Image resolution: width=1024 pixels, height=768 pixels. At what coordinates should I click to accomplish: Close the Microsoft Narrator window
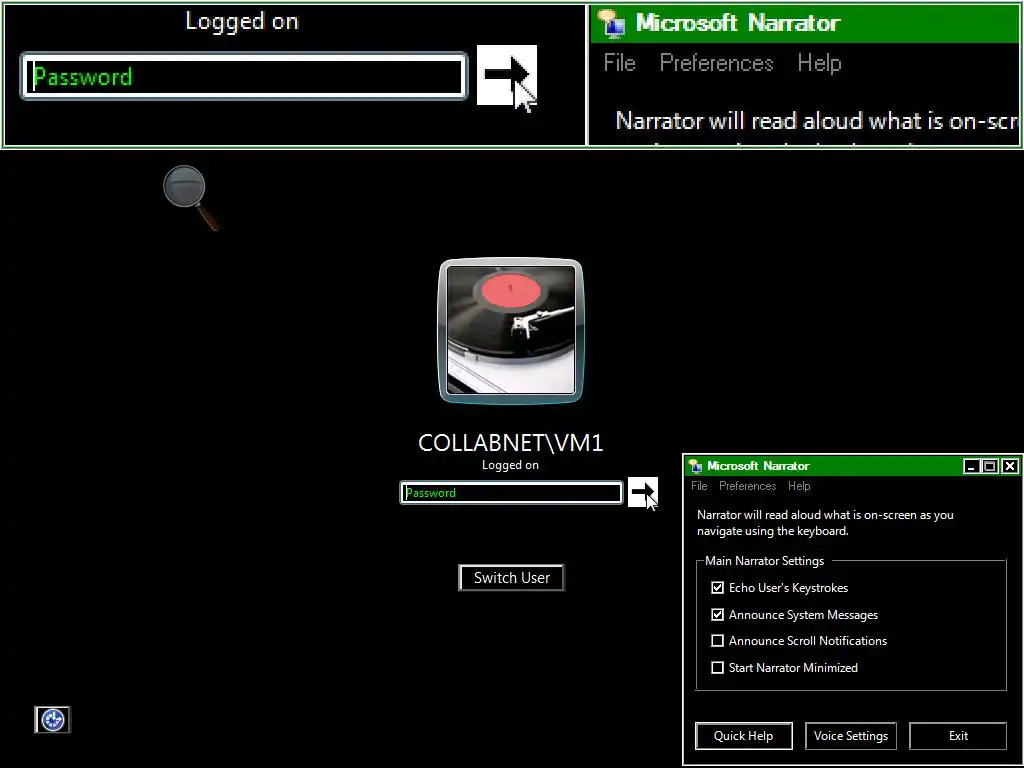1010,466
